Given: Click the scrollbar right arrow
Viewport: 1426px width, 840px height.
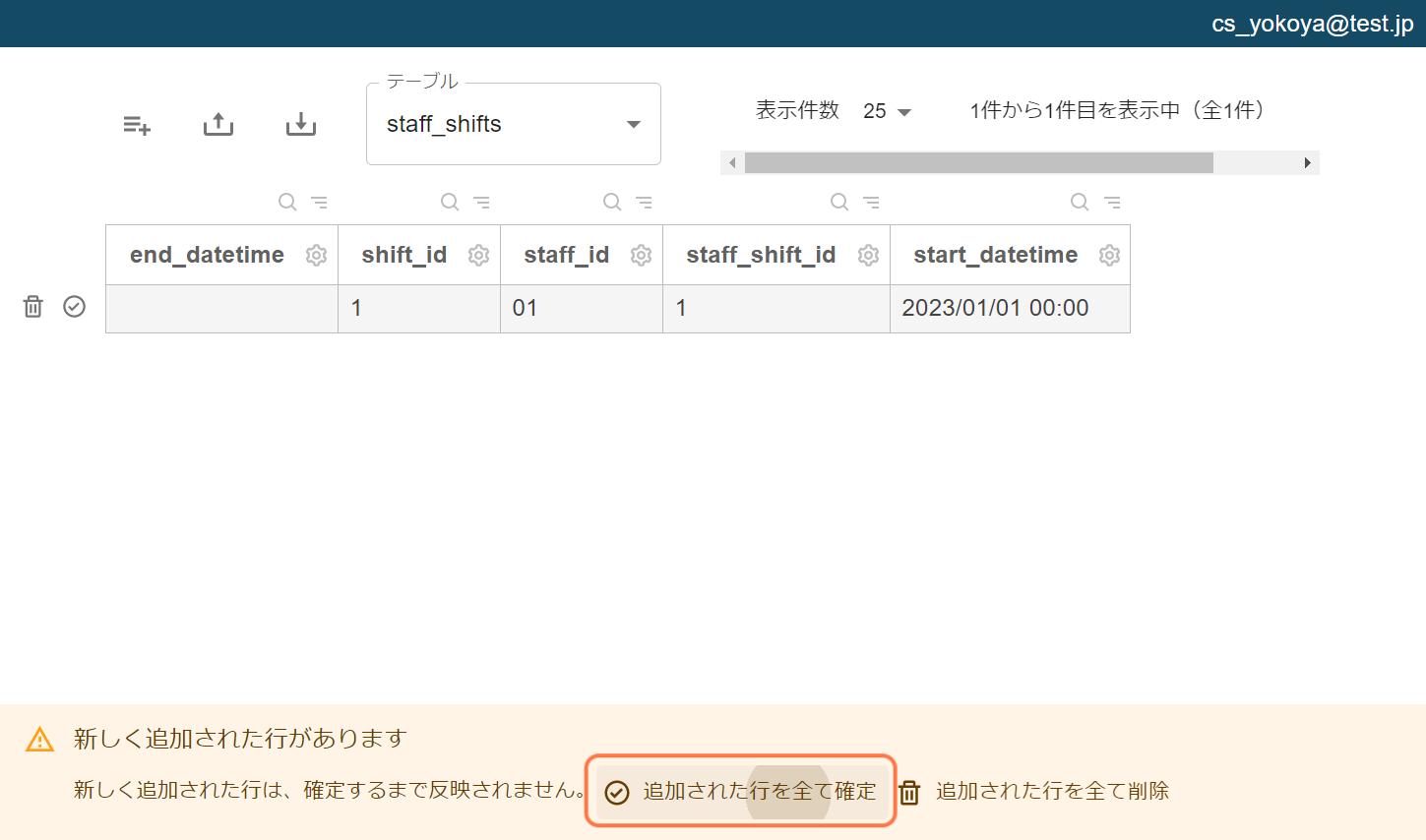Looking at the screenshot, I should coord(1307,162).
